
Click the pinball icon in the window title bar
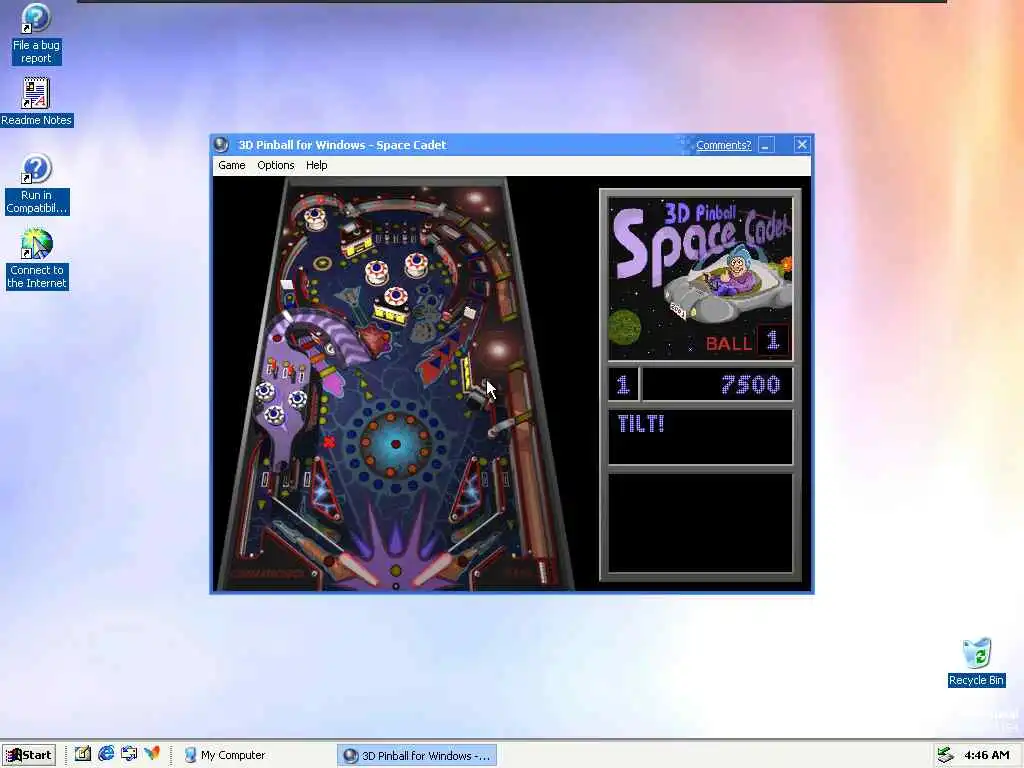(221, 144)
